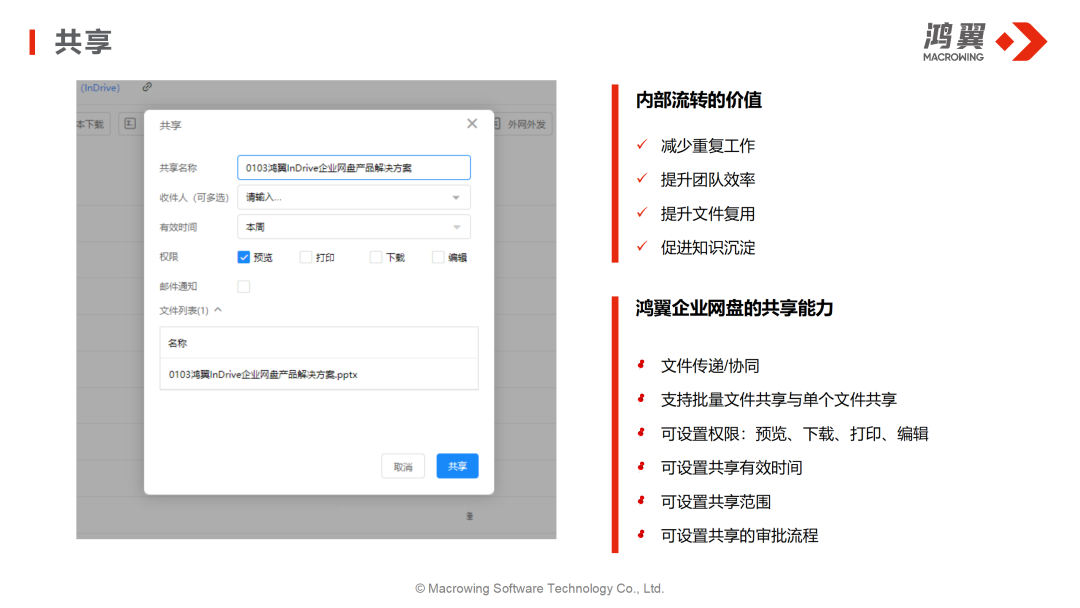
Task: Click the 可设置共享的审批流程 bullet text
Action: [x=739, y=536]
